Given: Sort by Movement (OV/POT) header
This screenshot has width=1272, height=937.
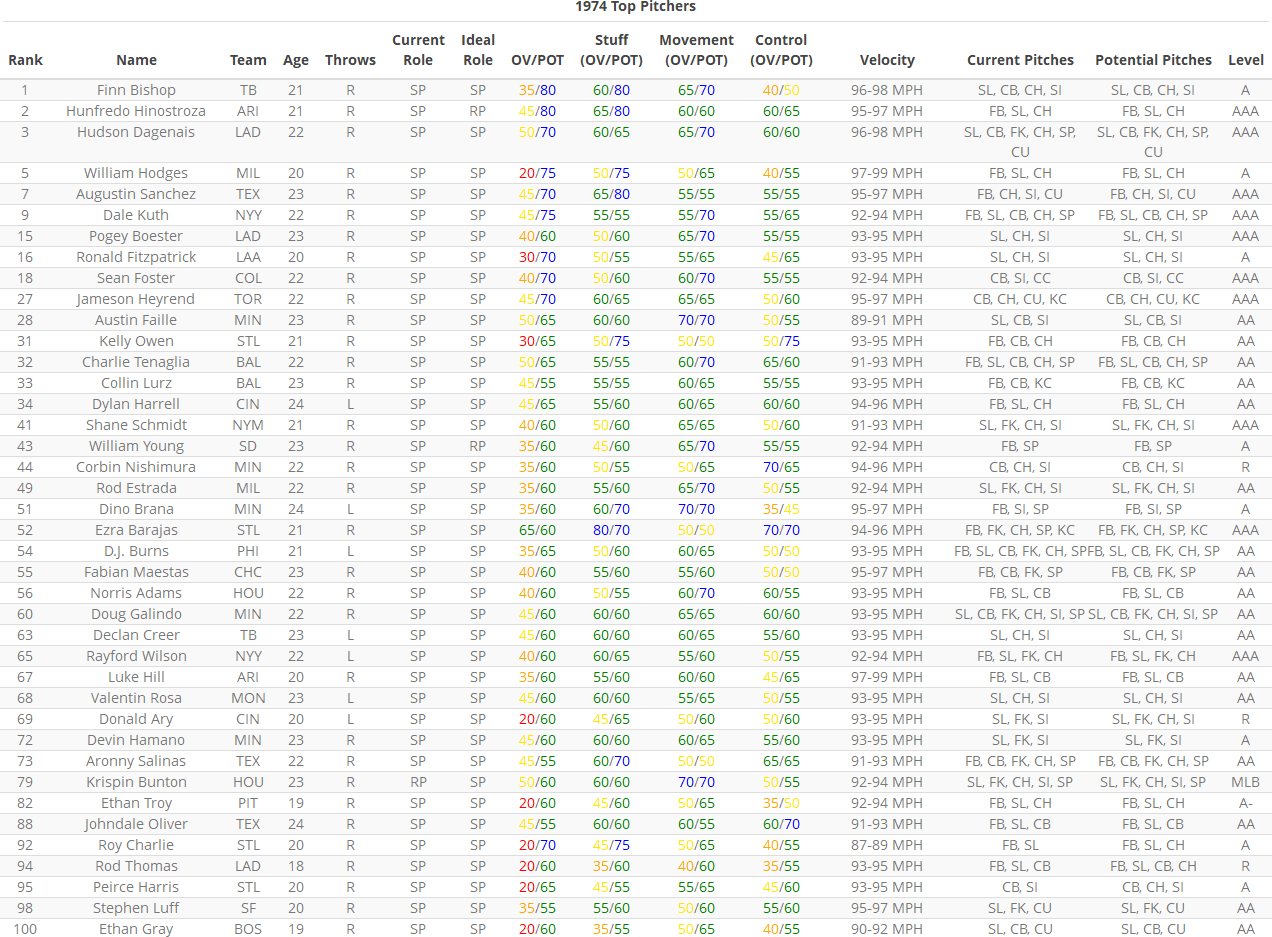Looking at the screenshot, I should (x=696, y=50).
